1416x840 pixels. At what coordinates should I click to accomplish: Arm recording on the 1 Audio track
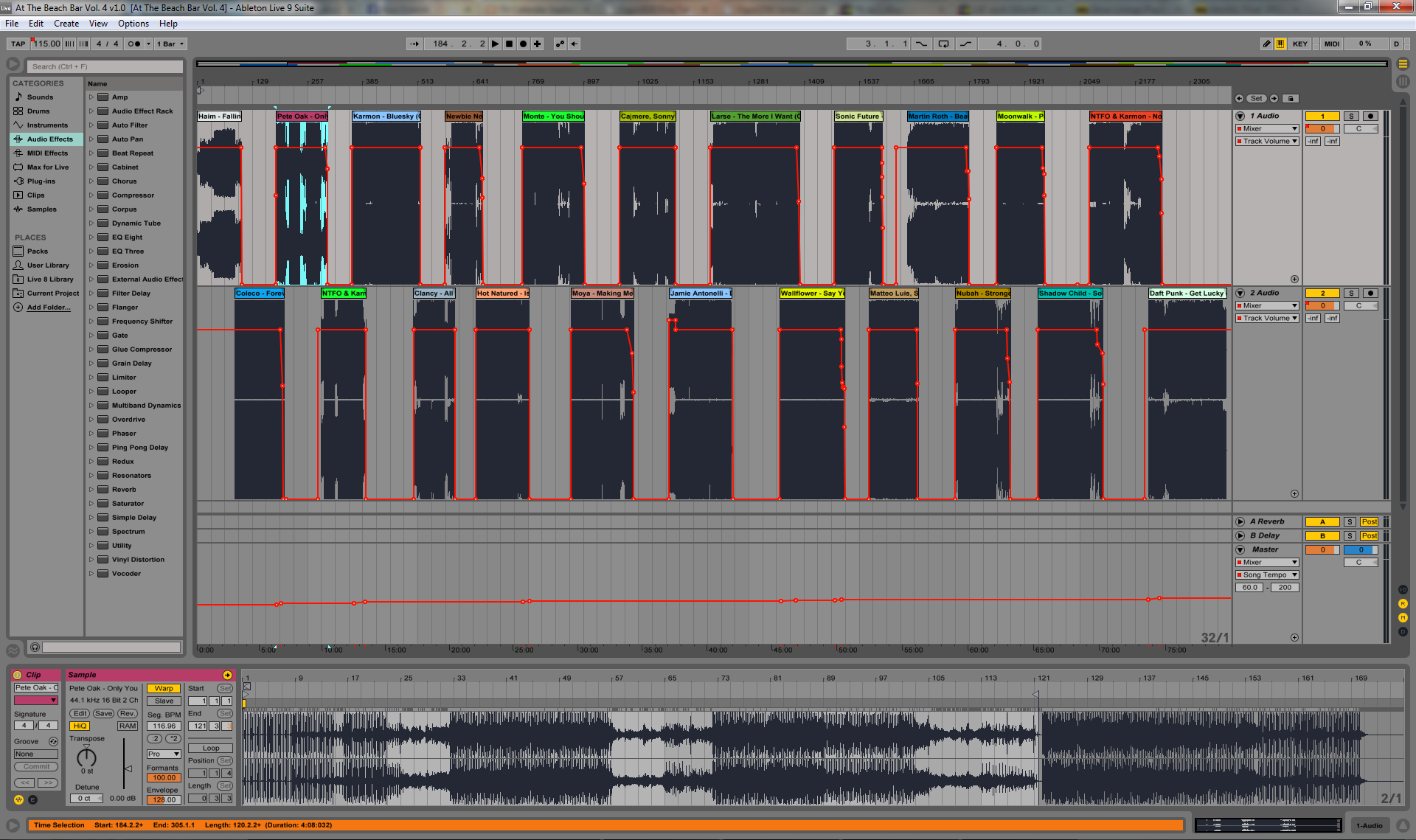pos(1370,117)
